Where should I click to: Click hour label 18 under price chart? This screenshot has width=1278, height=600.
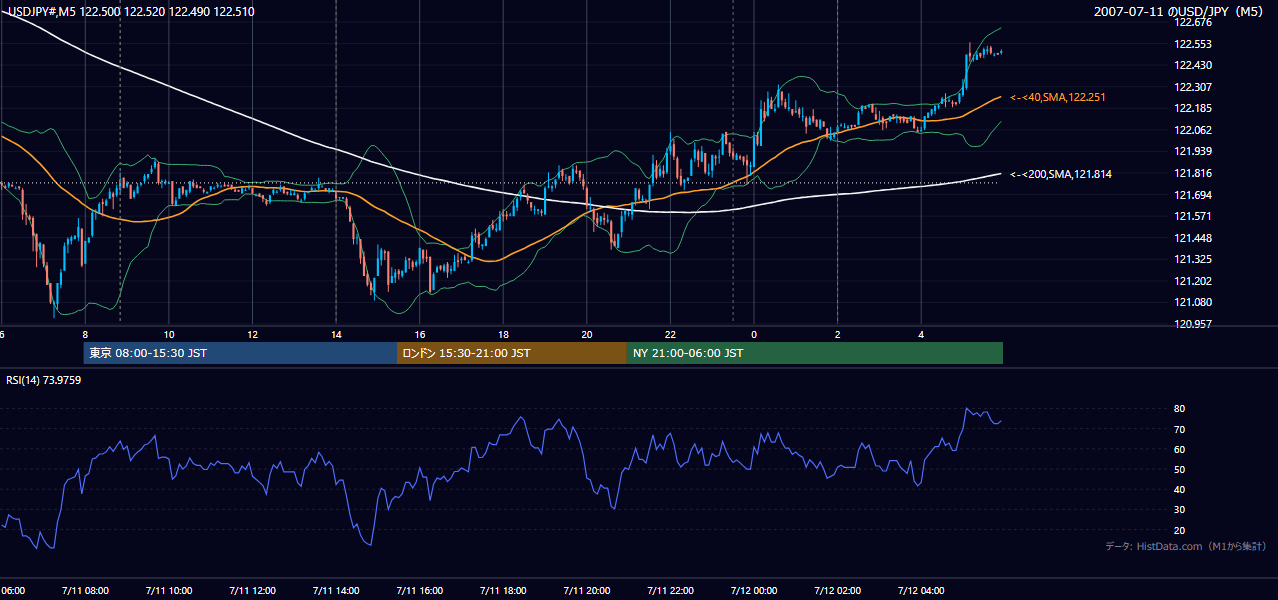point(503,334)
